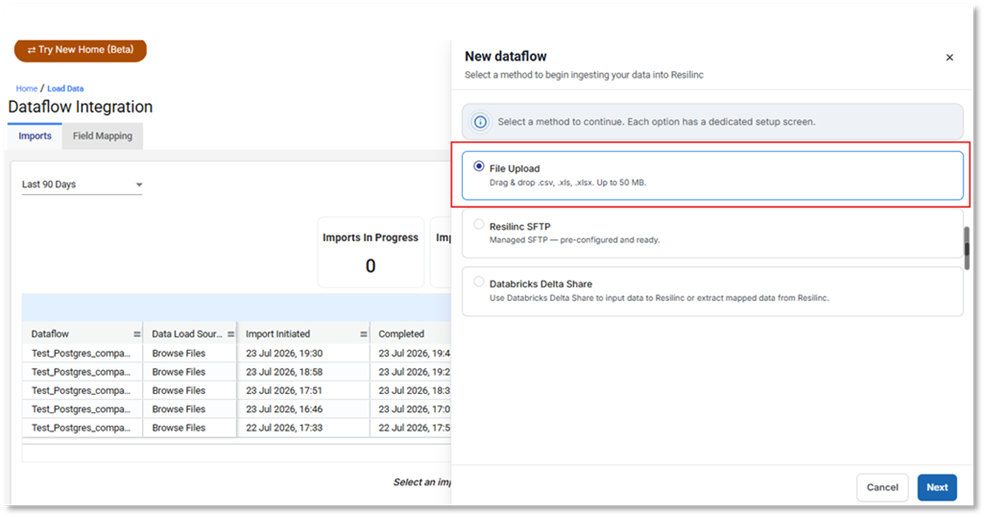Click the Try New Home (Beta) button
This screenshot has height=517, width=985.
click(80, 50)
